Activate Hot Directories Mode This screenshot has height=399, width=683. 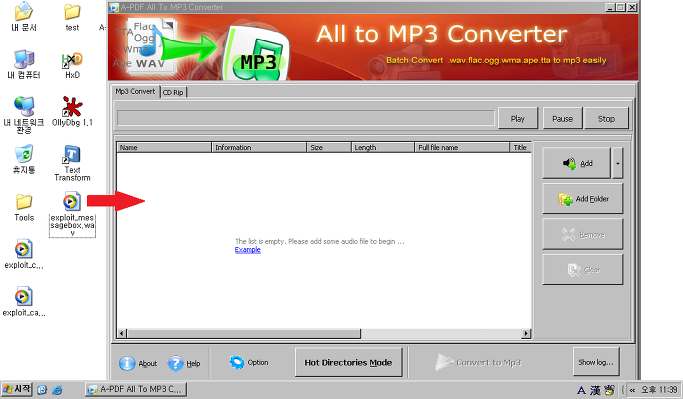(348, 362)
